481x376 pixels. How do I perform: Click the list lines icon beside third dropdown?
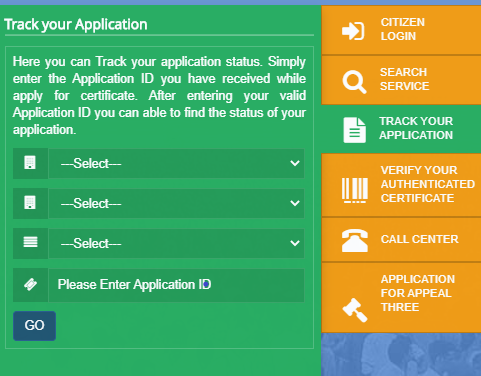(x=30, y=242)
